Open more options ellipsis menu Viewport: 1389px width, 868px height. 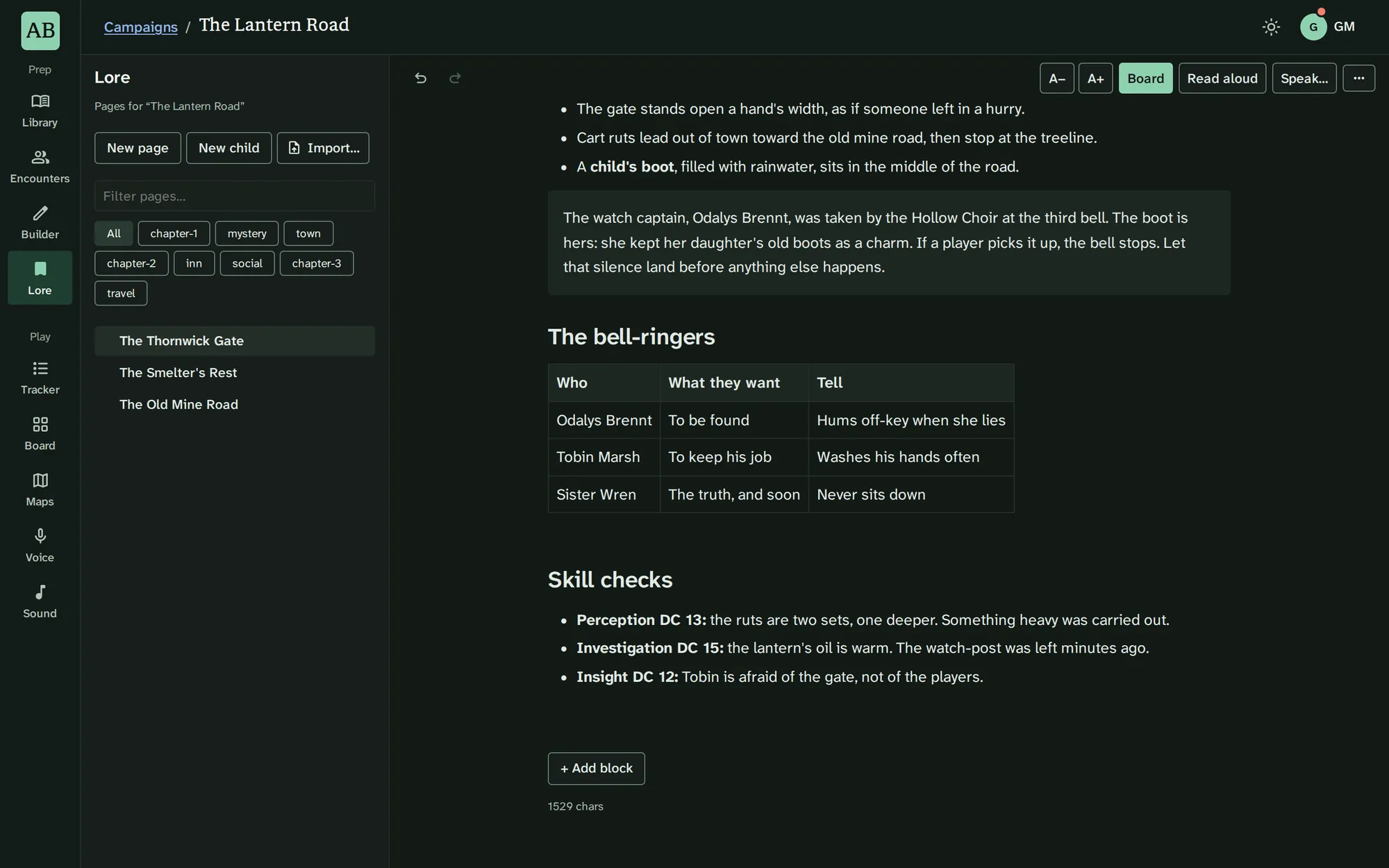(1358, 78)
